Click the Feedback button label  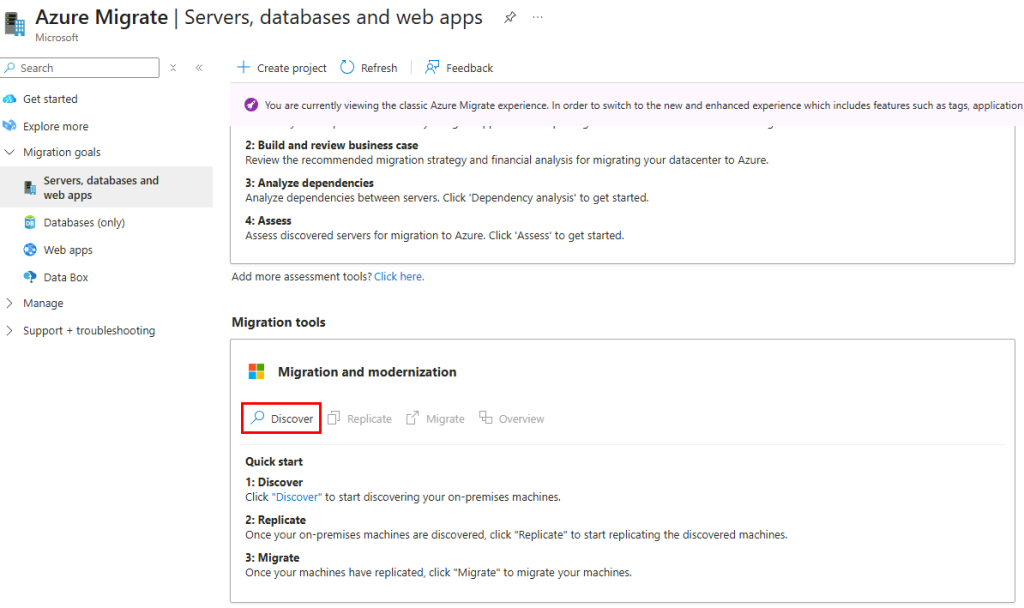[x=469, y=68]
